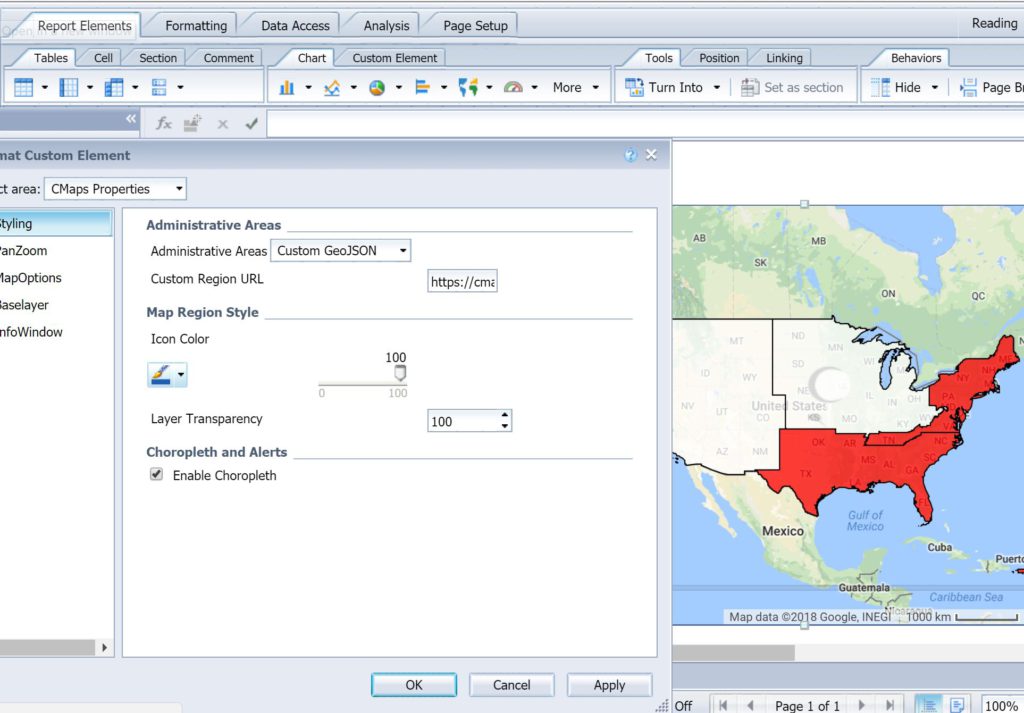Open the formula editor fx icon

point(162,123)
